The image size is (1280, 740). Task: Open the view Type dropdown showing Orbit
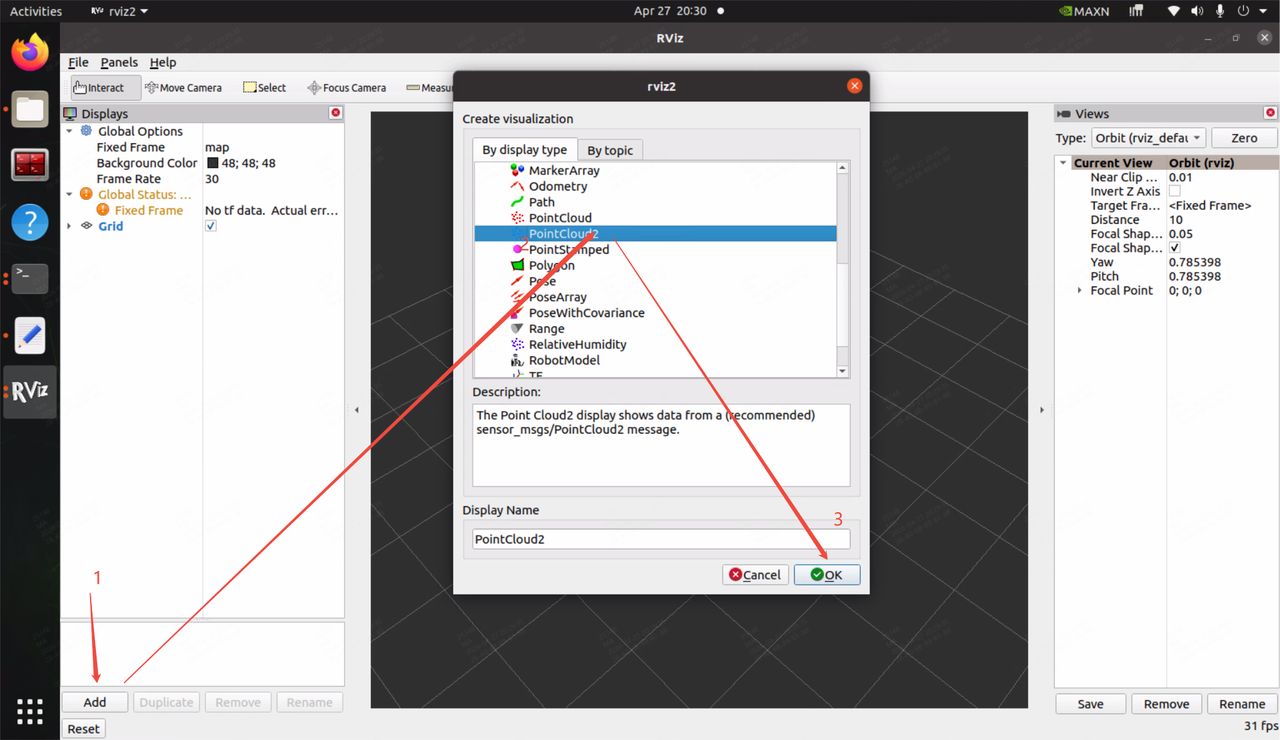(x=1148, y=138)
